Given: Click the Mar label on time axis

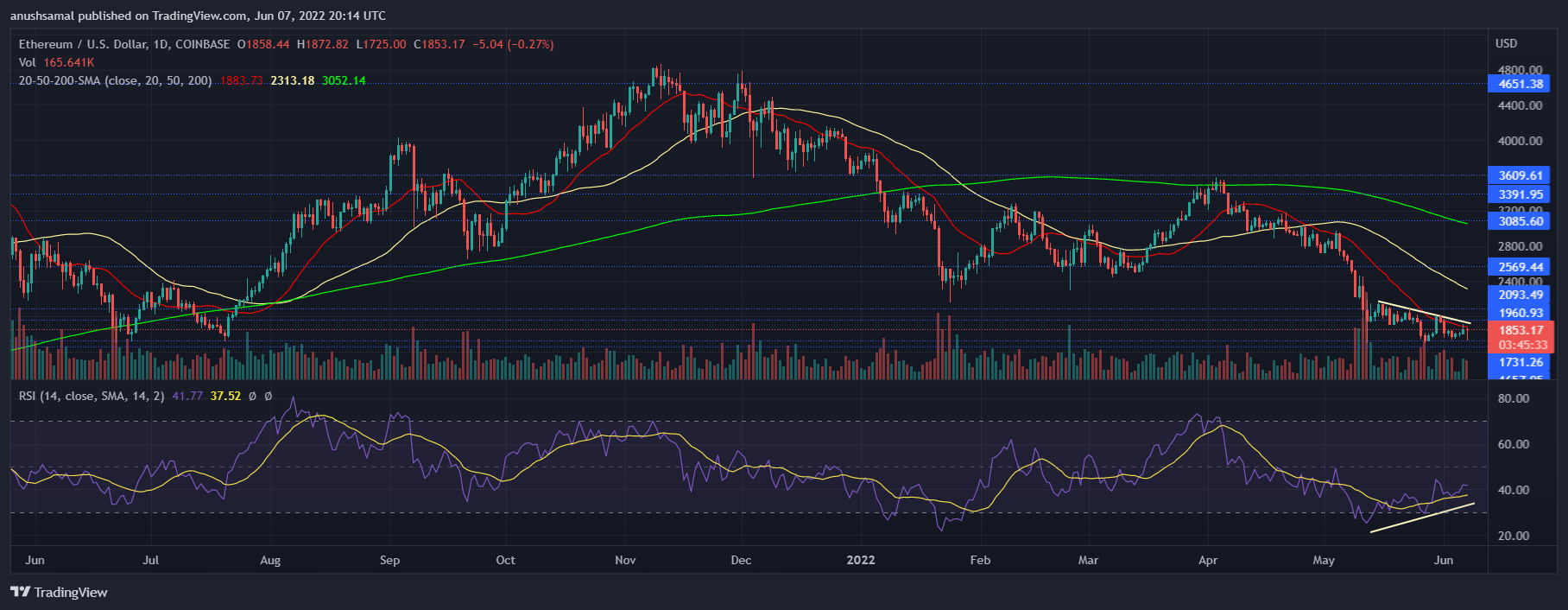Looking at the screenshot, I should click(x=1088, y=560).
